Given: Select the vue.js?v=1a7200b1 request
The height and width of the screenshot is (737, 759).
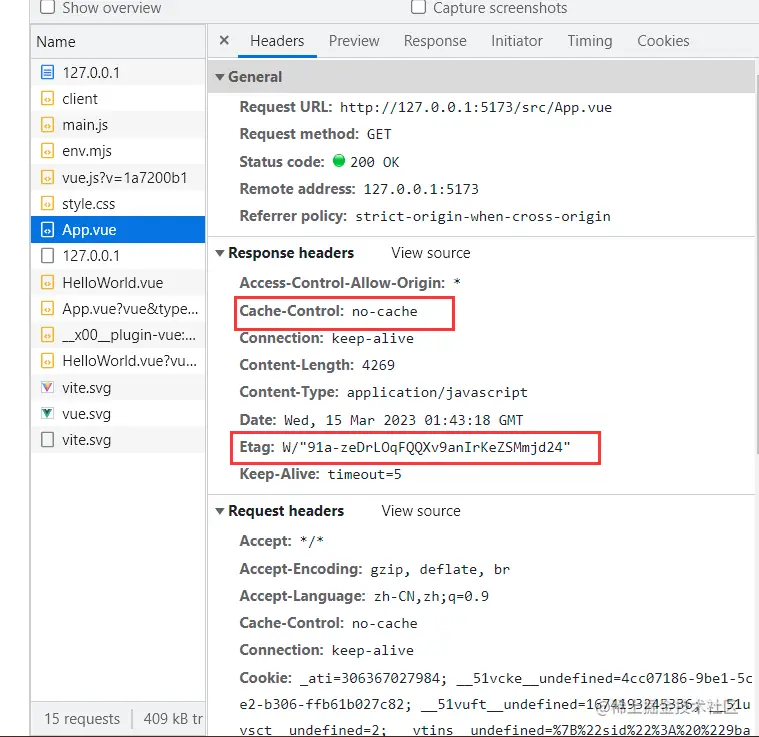Looking at the screenshot, I should 118,178.
